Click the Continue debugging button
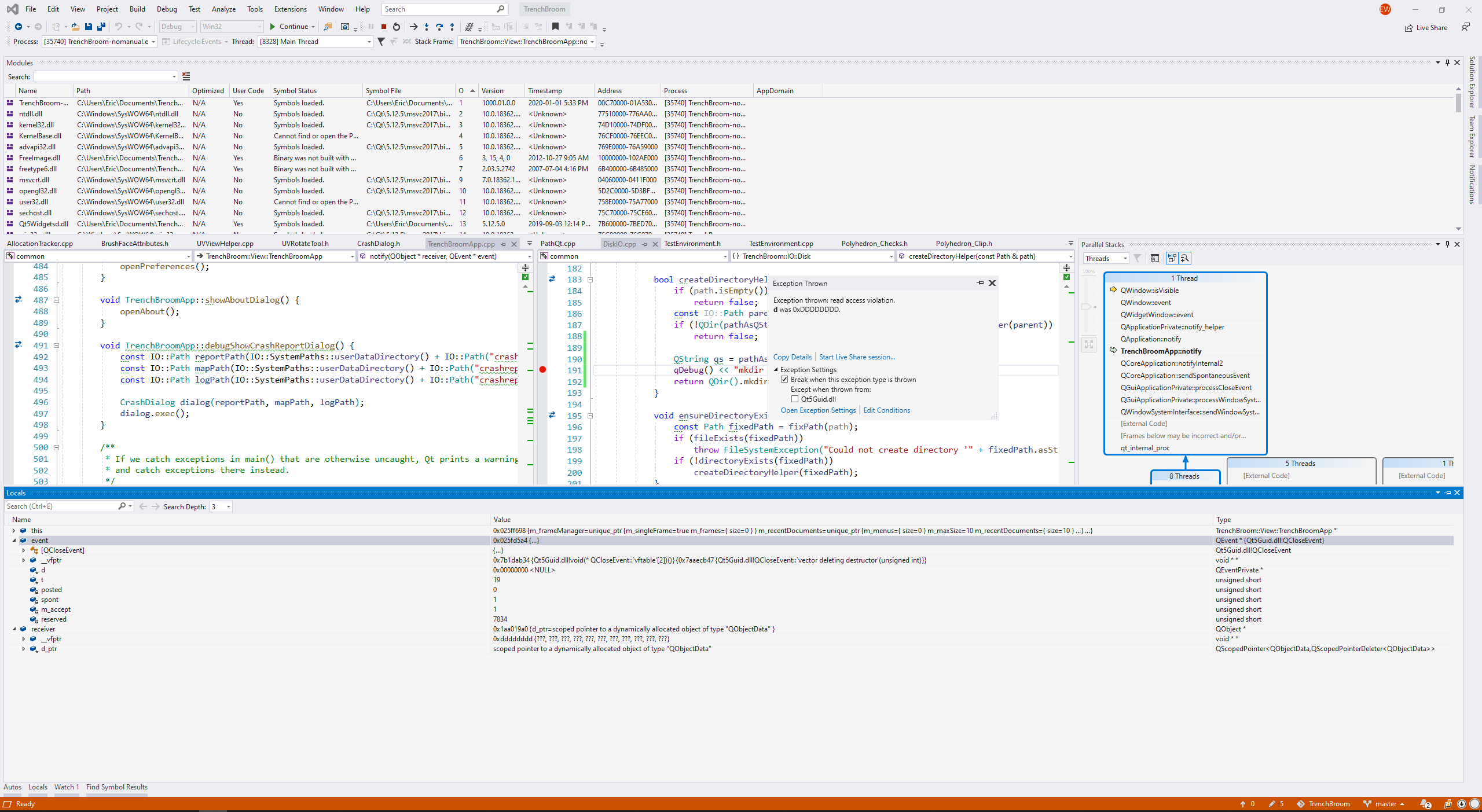 289,27
